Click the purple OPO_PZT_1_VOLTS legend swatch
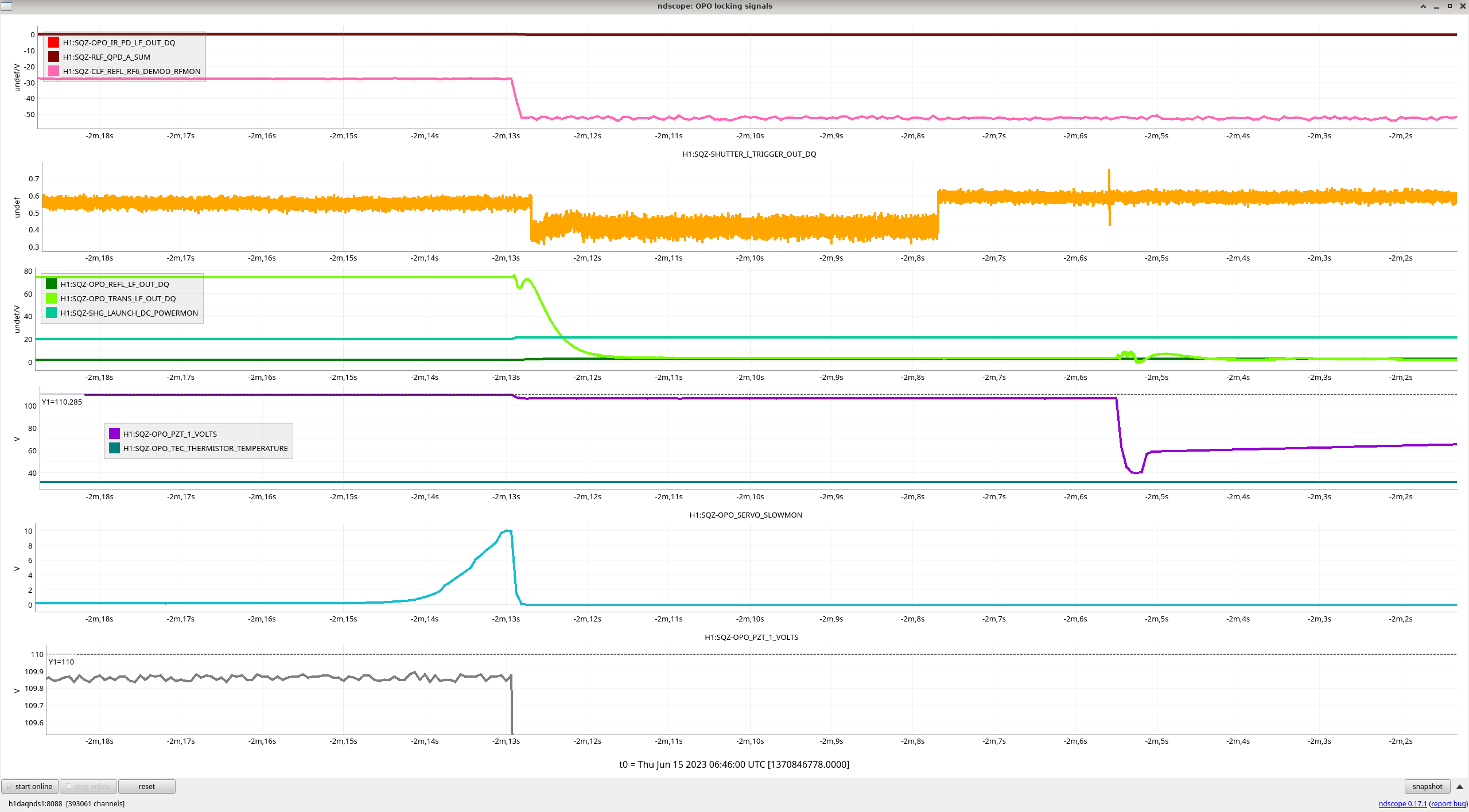Image resolution: width=1469 pixels, height=812 pixels. point(115,434)
